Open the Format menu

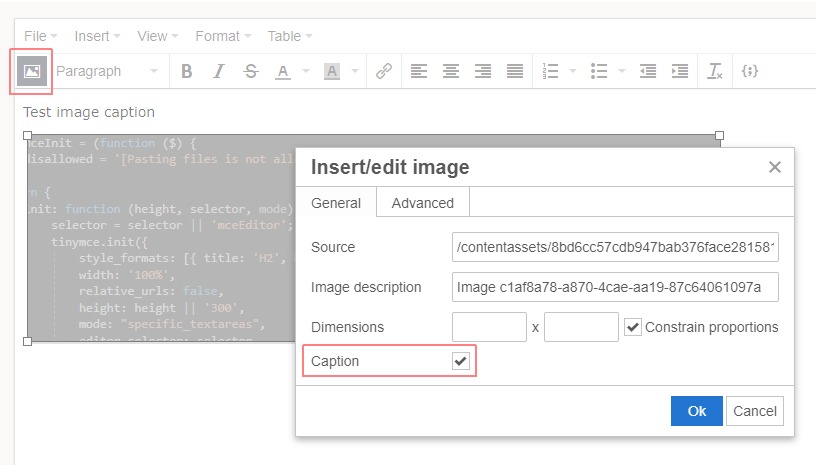pos(223,36)
